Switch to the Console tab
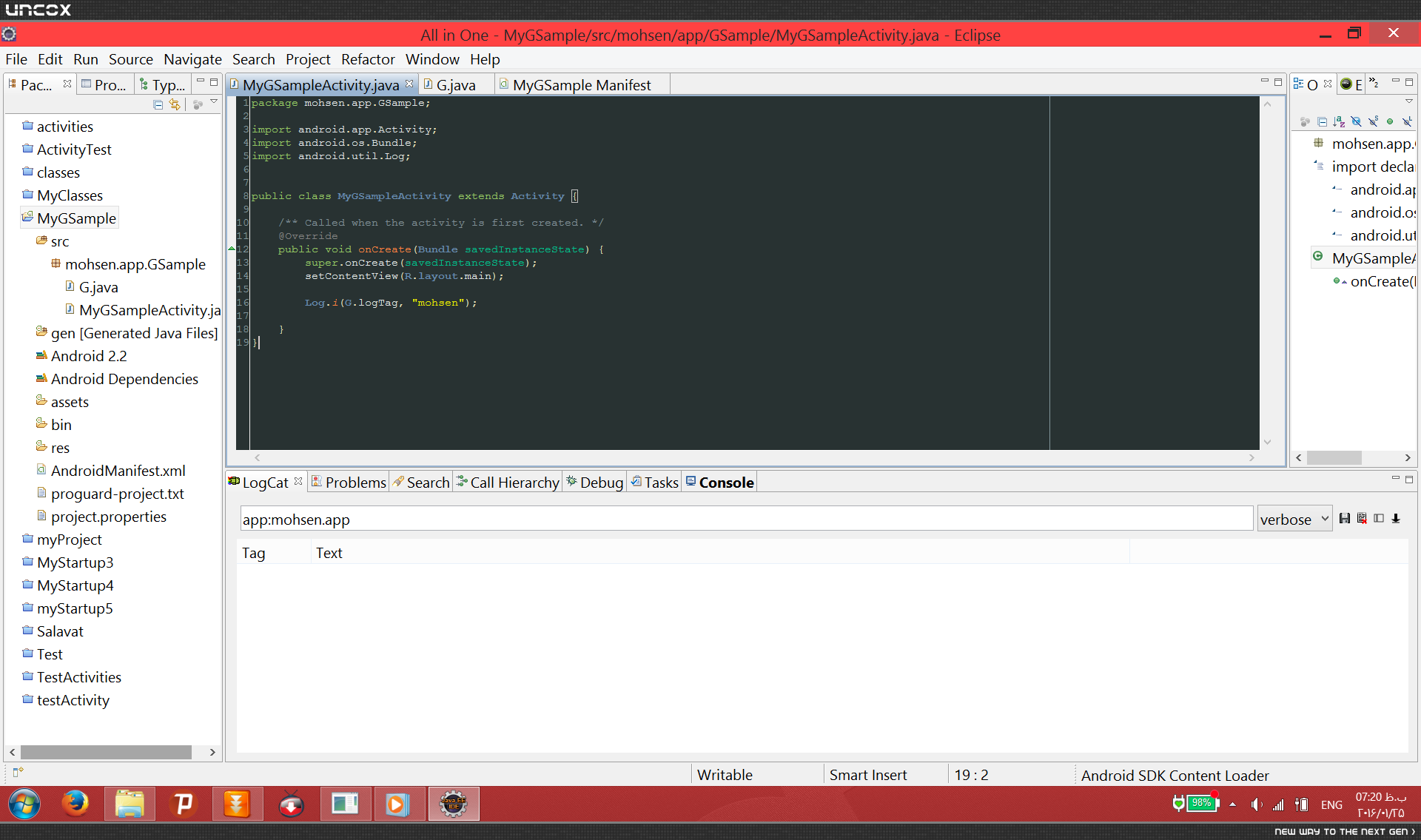The width and height of the screenshot is (1421, 840). pos(720,483)
